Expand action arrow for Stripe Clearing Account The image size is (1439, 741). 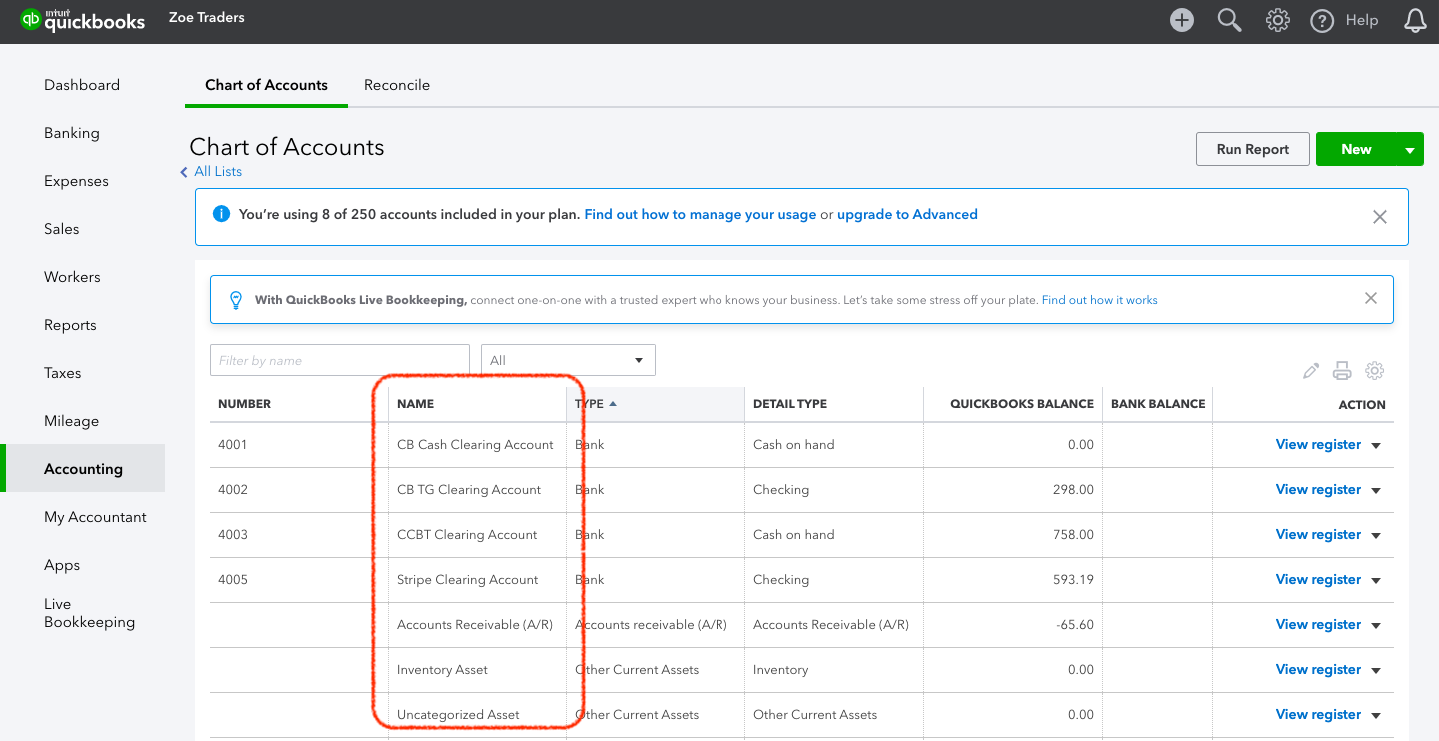pos(1376,581)
